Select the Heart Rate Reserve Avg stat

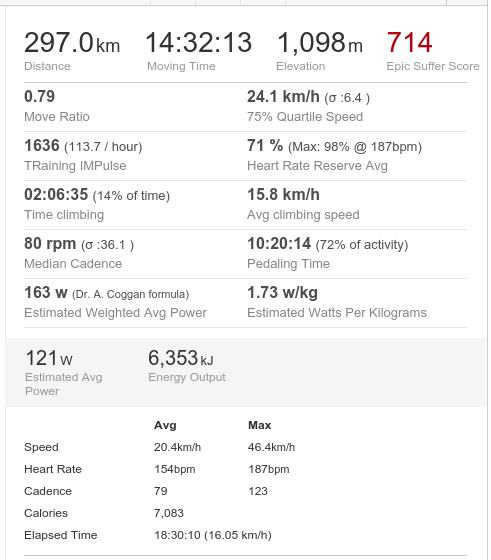point(334,155)
